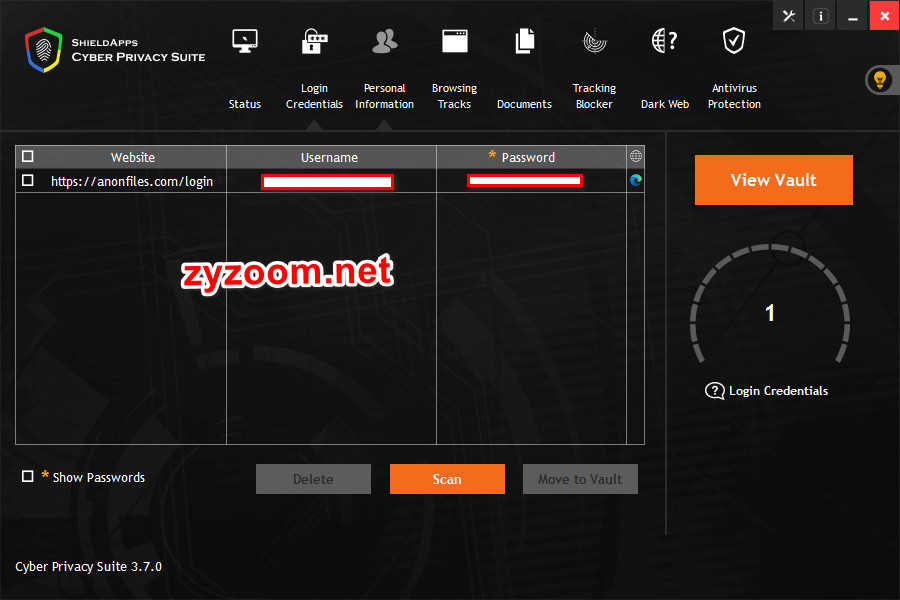Screen dimensions: 900x600
Task: Click the Scan button
Action: point(447,479)
